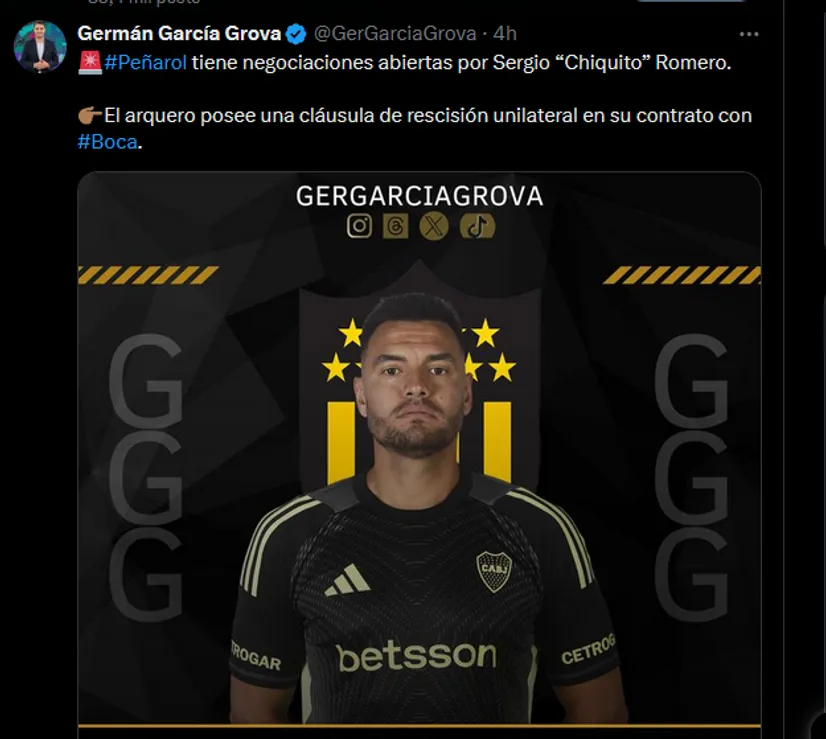Click the TikTok icon in the image

pyautogui.click(x=477, y=226)
